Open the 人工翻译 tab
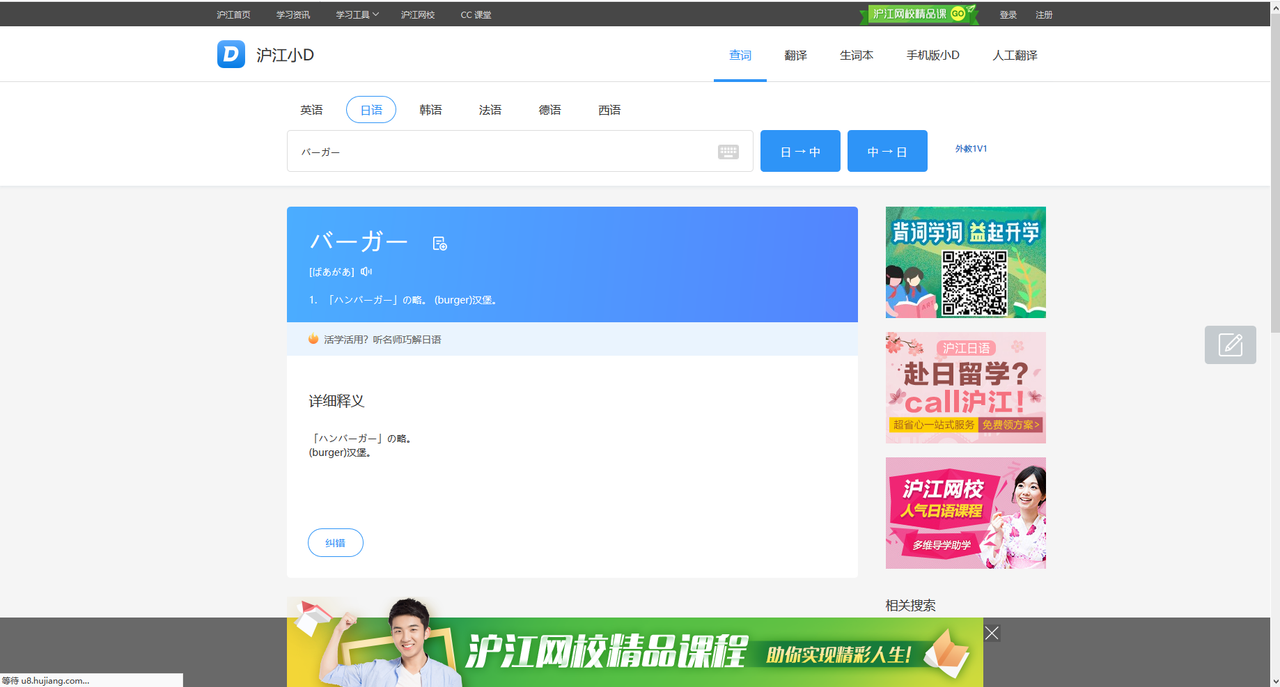 1015,55
